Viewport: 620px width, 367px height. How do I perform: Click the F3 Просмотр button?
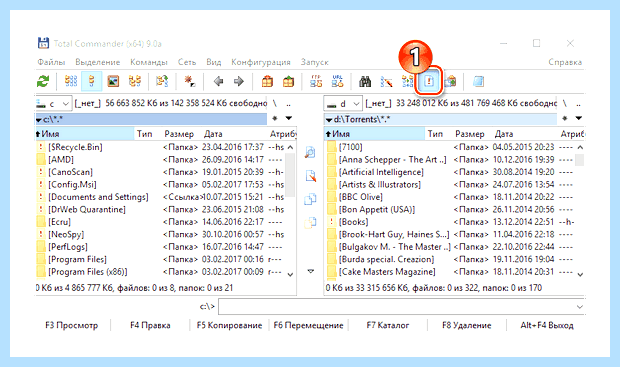click(72, 325)
